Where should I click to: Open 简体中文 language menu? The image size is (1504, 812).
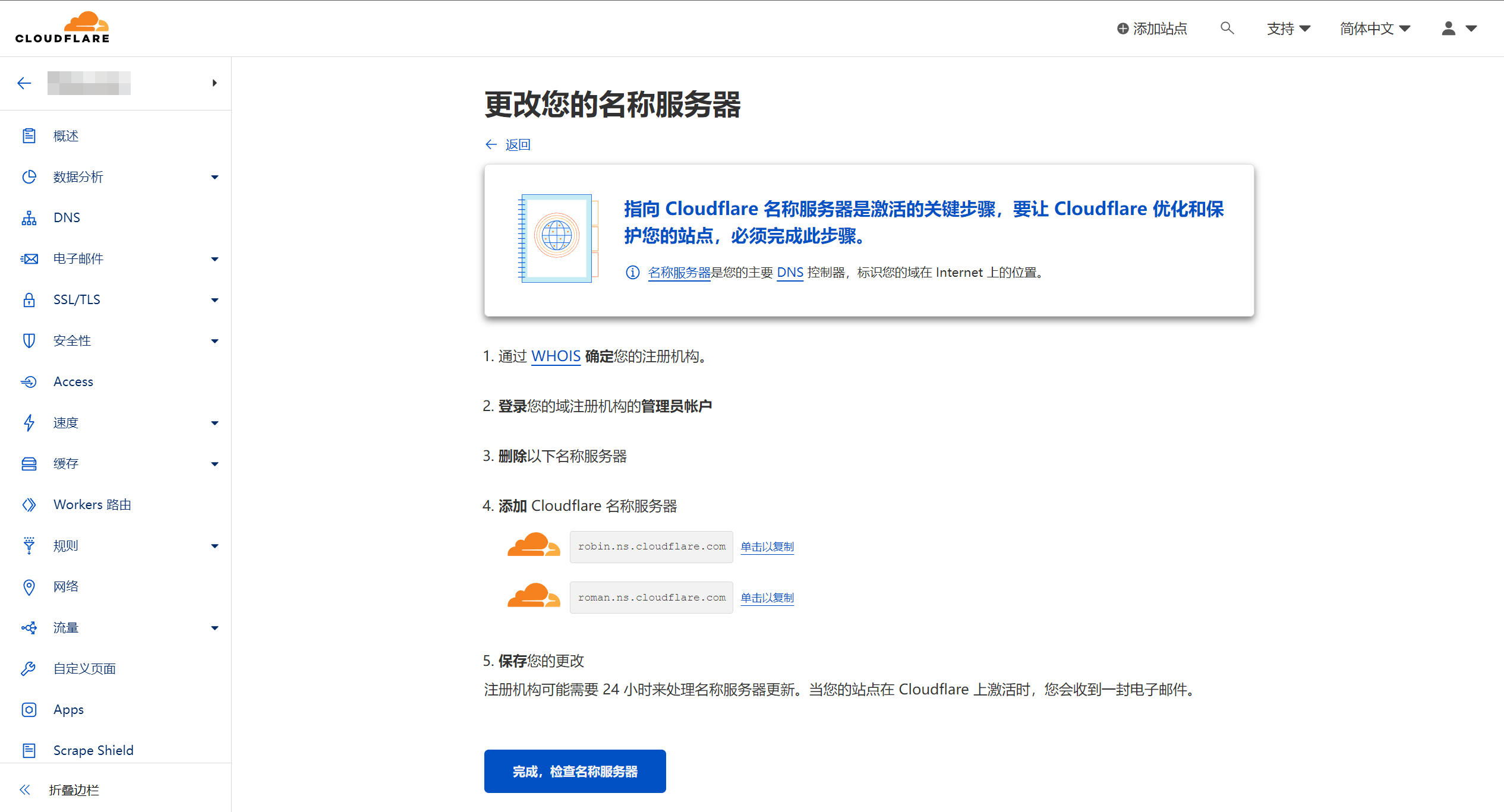tap(1377, 29)
